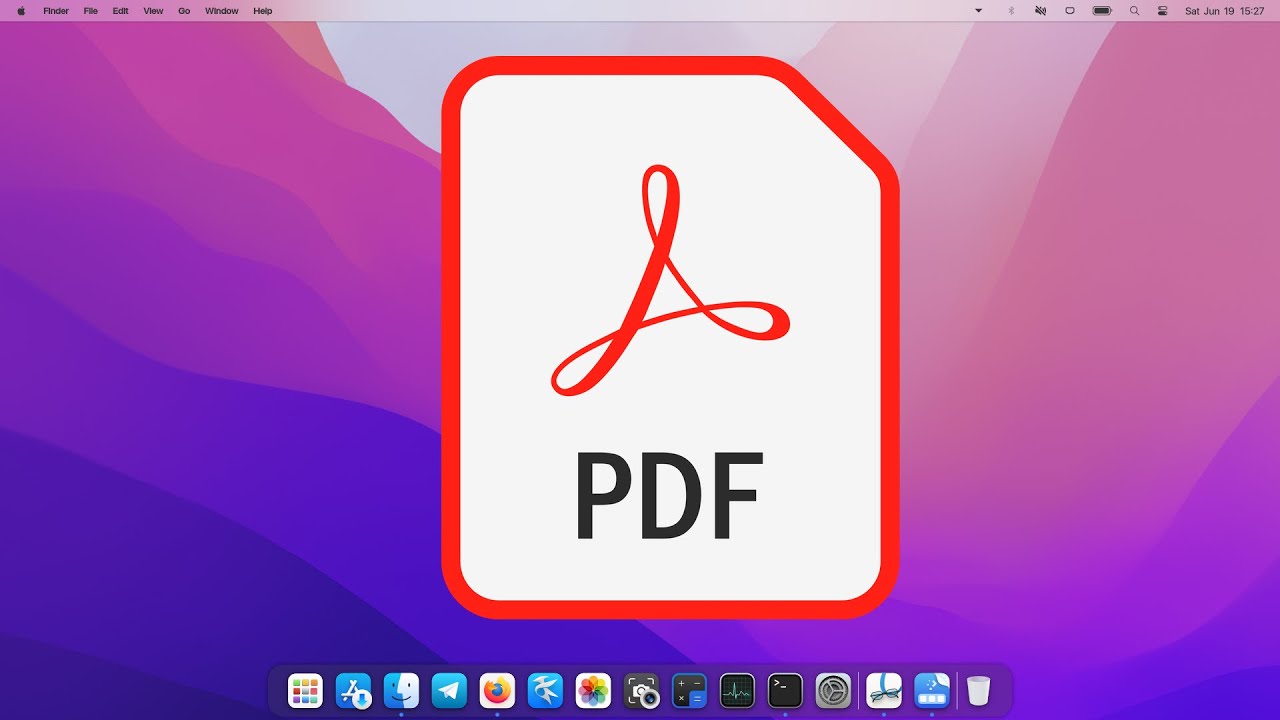This screenshot has width=1280, height=720.
Task: Open the View menu
Action: [153, 11]
